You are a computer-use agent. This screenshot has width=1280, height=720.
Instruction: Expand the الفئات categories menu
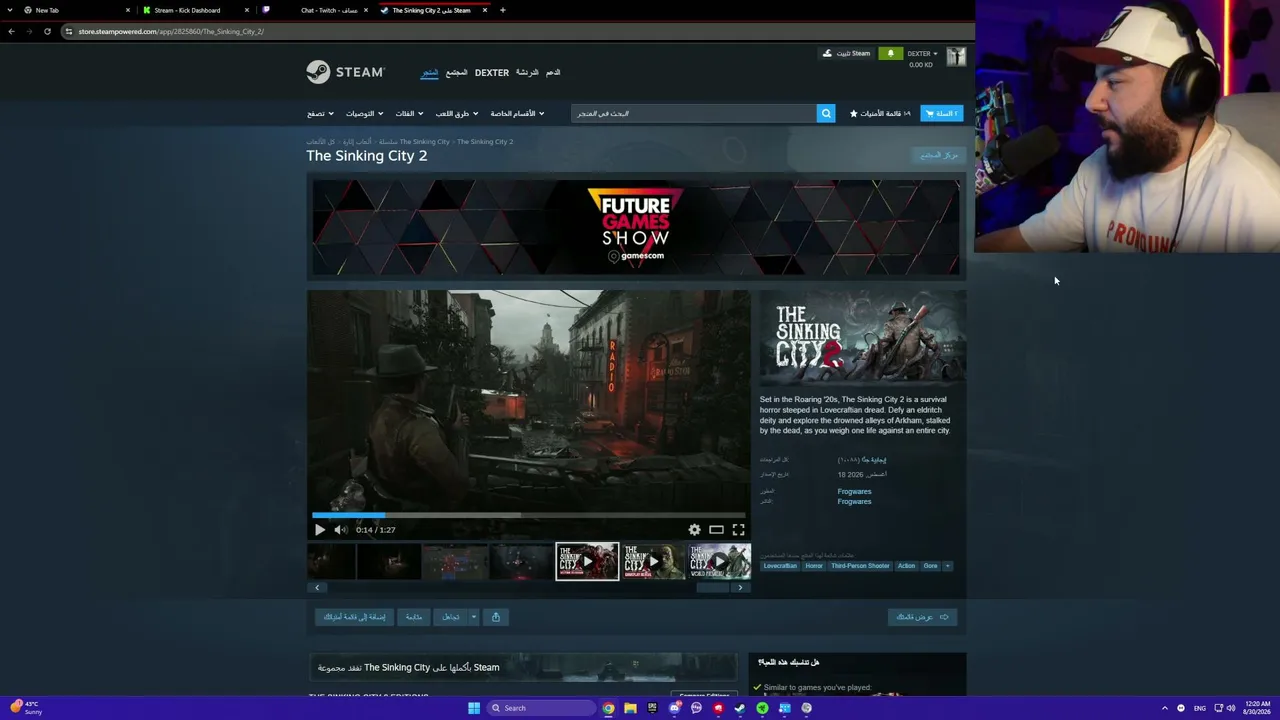point(409,113)
